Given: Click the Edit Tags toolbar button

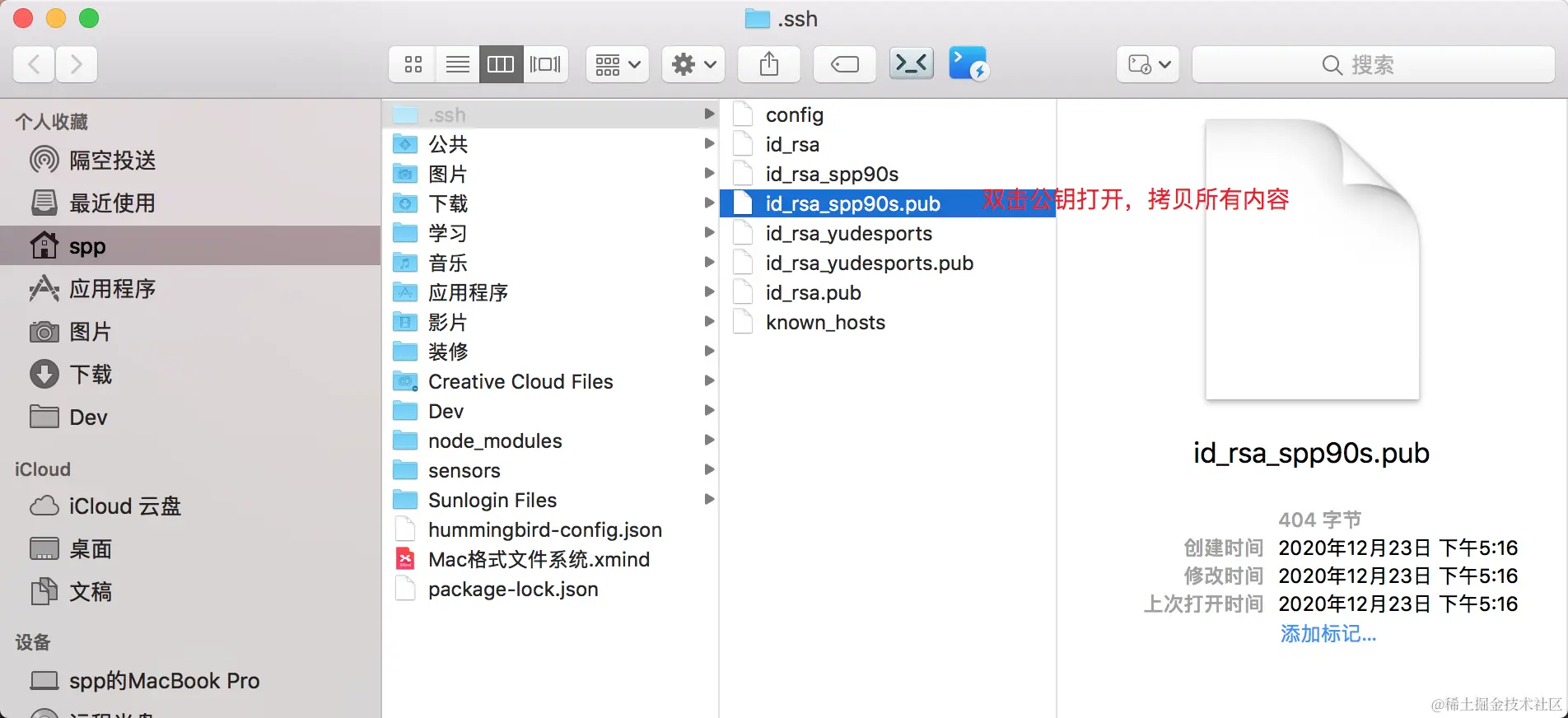Looking at the screenshot, I should coord(845,64).
